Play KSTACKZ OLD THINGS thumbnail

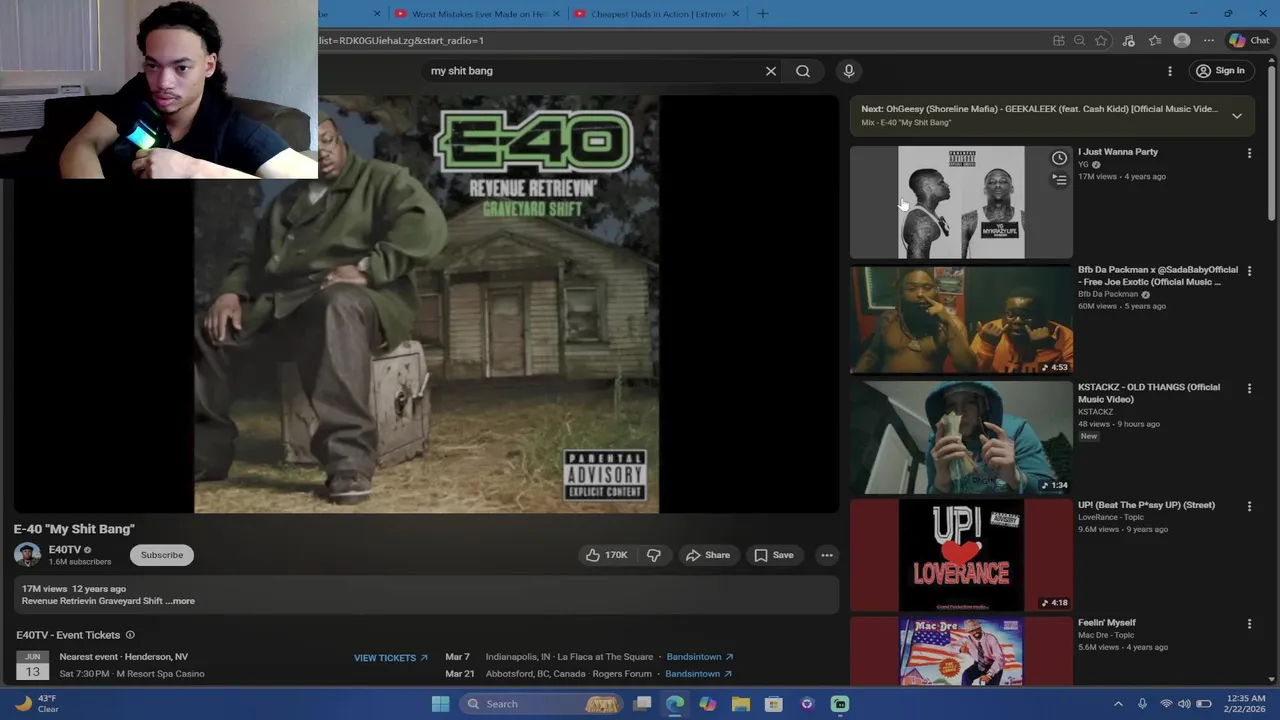pos(961,437)
